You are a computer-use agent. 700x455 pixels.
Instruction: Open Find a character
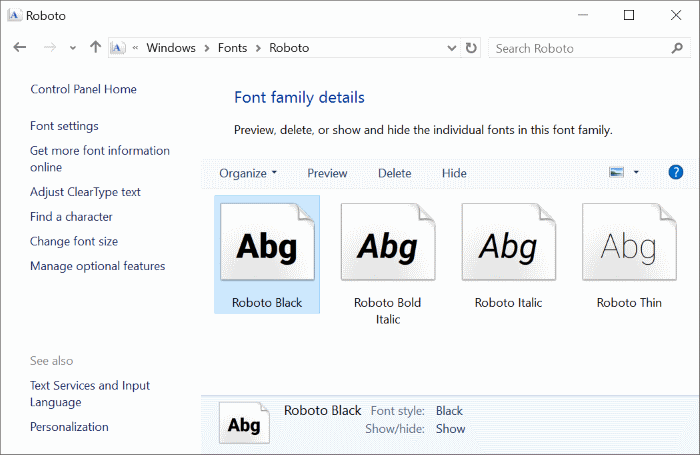[x=71, y=217]
